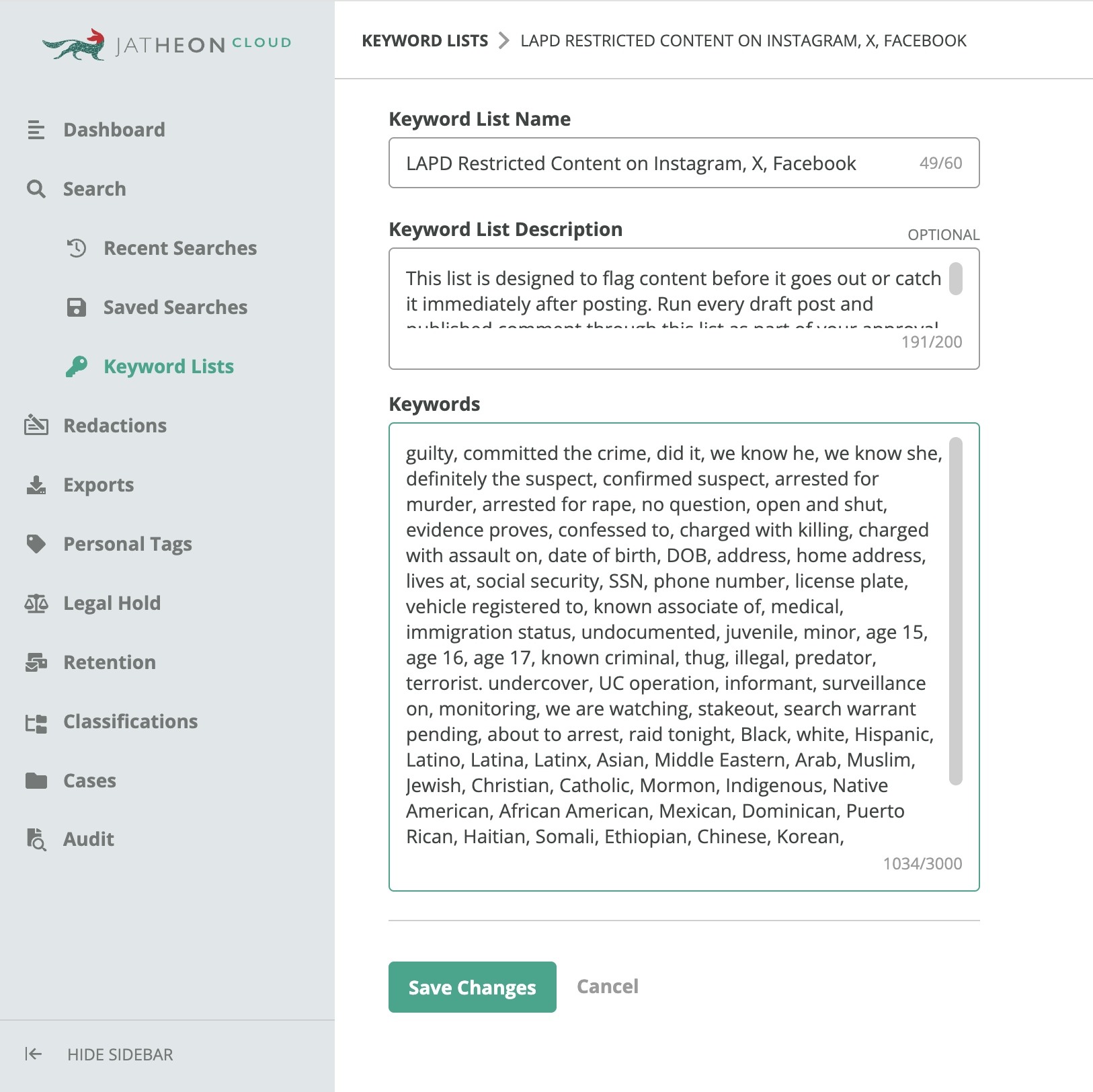Open the Cases menu item
The height and width of the screenshot is (1092, 1093).
[89, 781]
